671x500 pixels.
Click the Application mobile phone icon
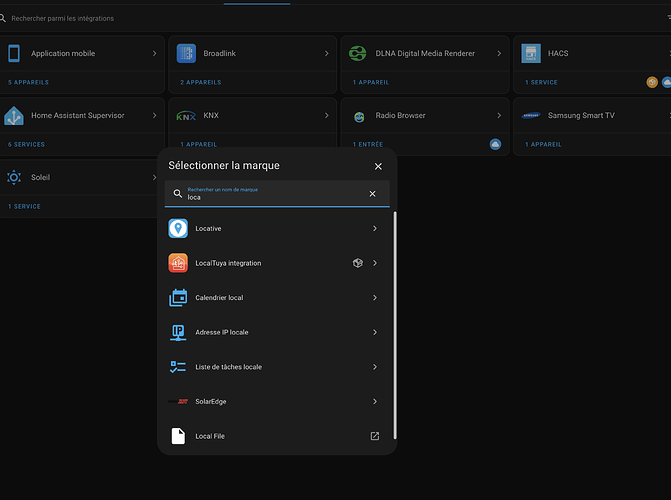(x=14, y=54)
